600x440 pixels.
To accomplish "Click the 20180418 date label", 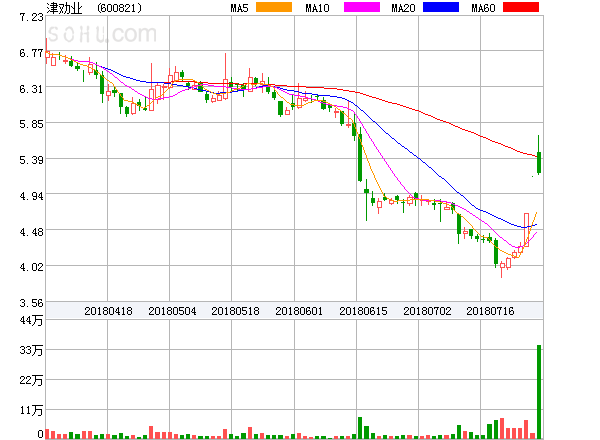I will [x=108, y=311].
